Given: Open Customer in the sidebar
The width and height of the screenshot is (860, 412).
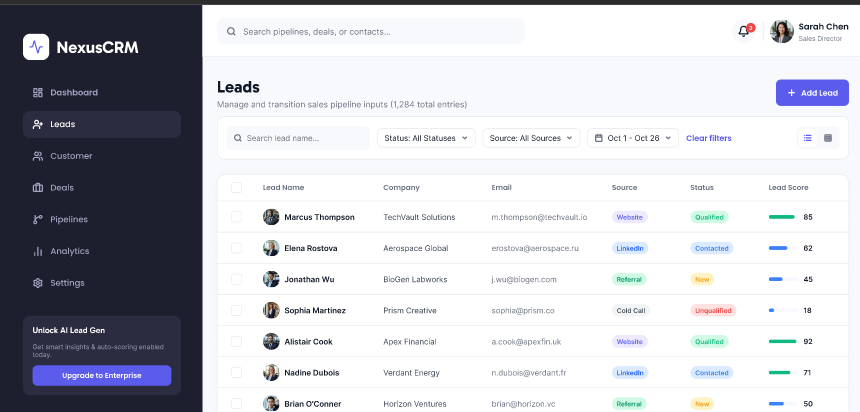Looking at the screenshot, I should (102, 156).
